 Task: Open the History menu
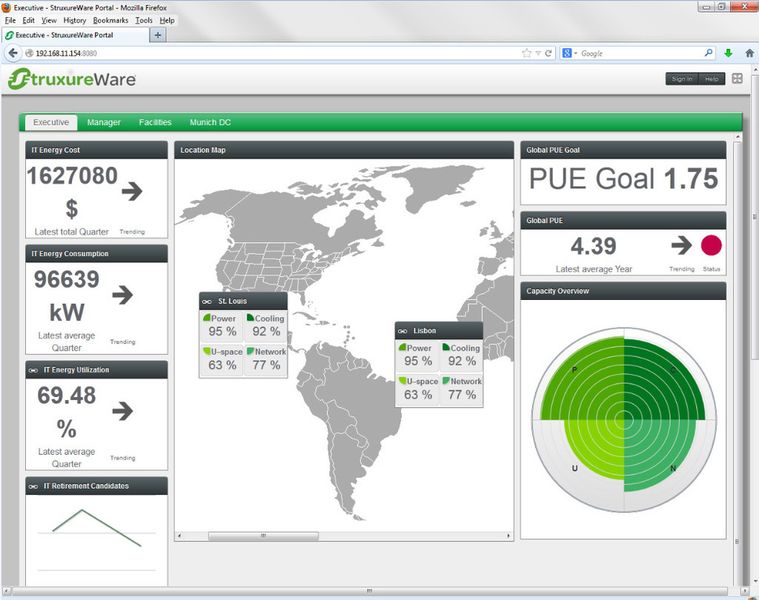(x=75, y=20)
